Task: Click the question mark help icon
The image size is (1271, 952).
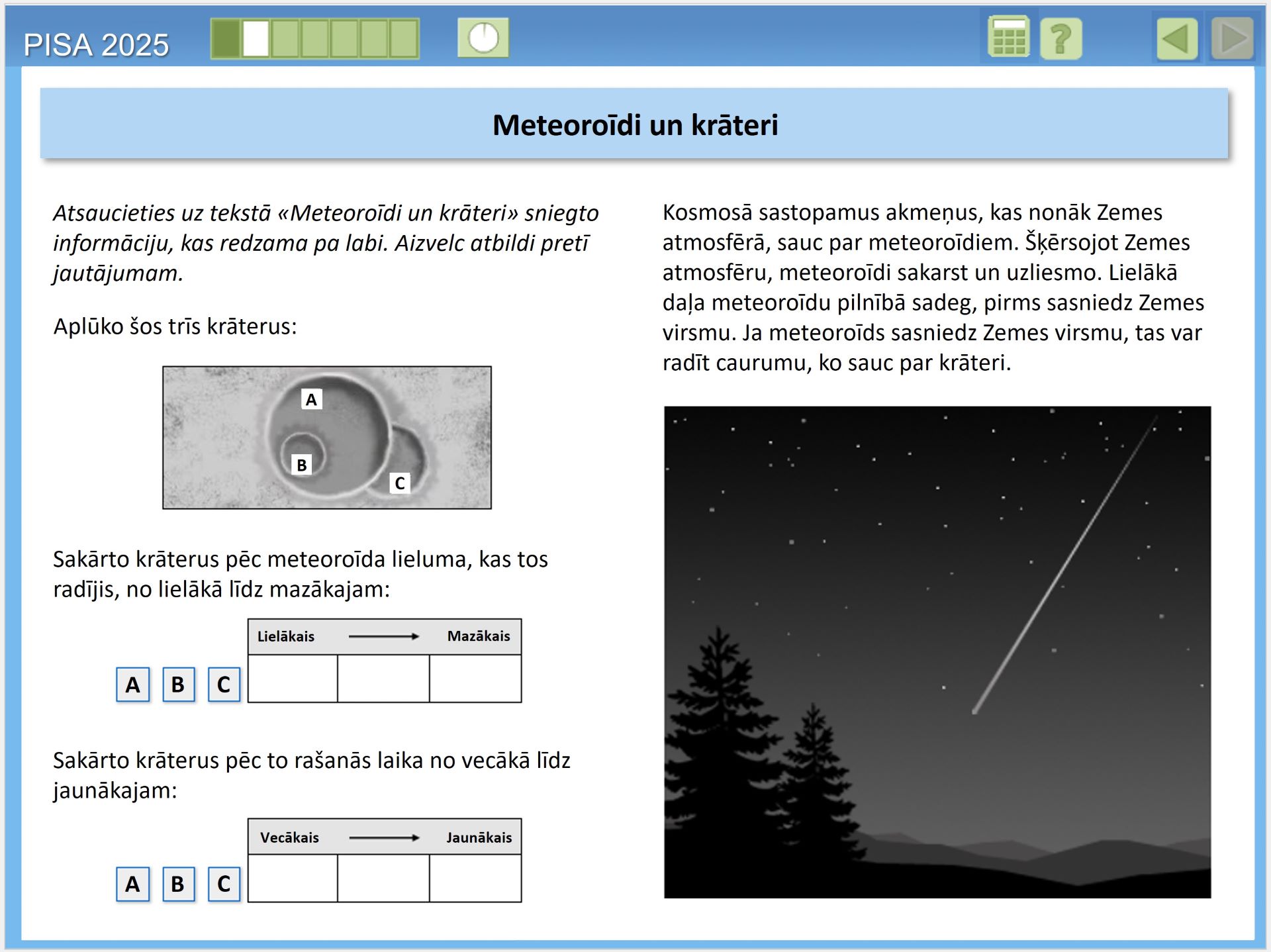Action: point(1060,39)
